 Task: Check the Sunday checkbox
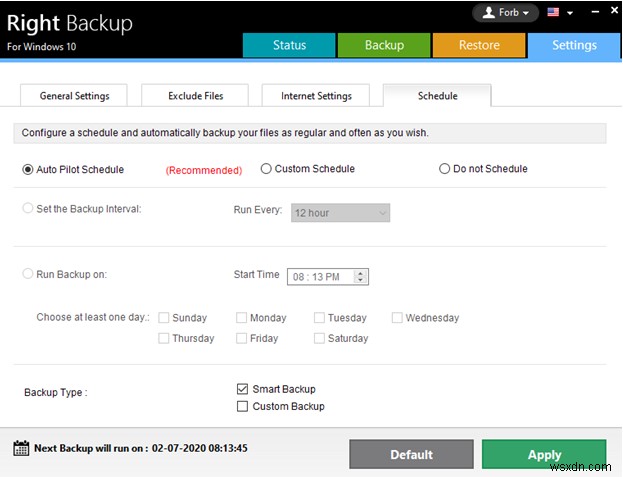(163, 318)
